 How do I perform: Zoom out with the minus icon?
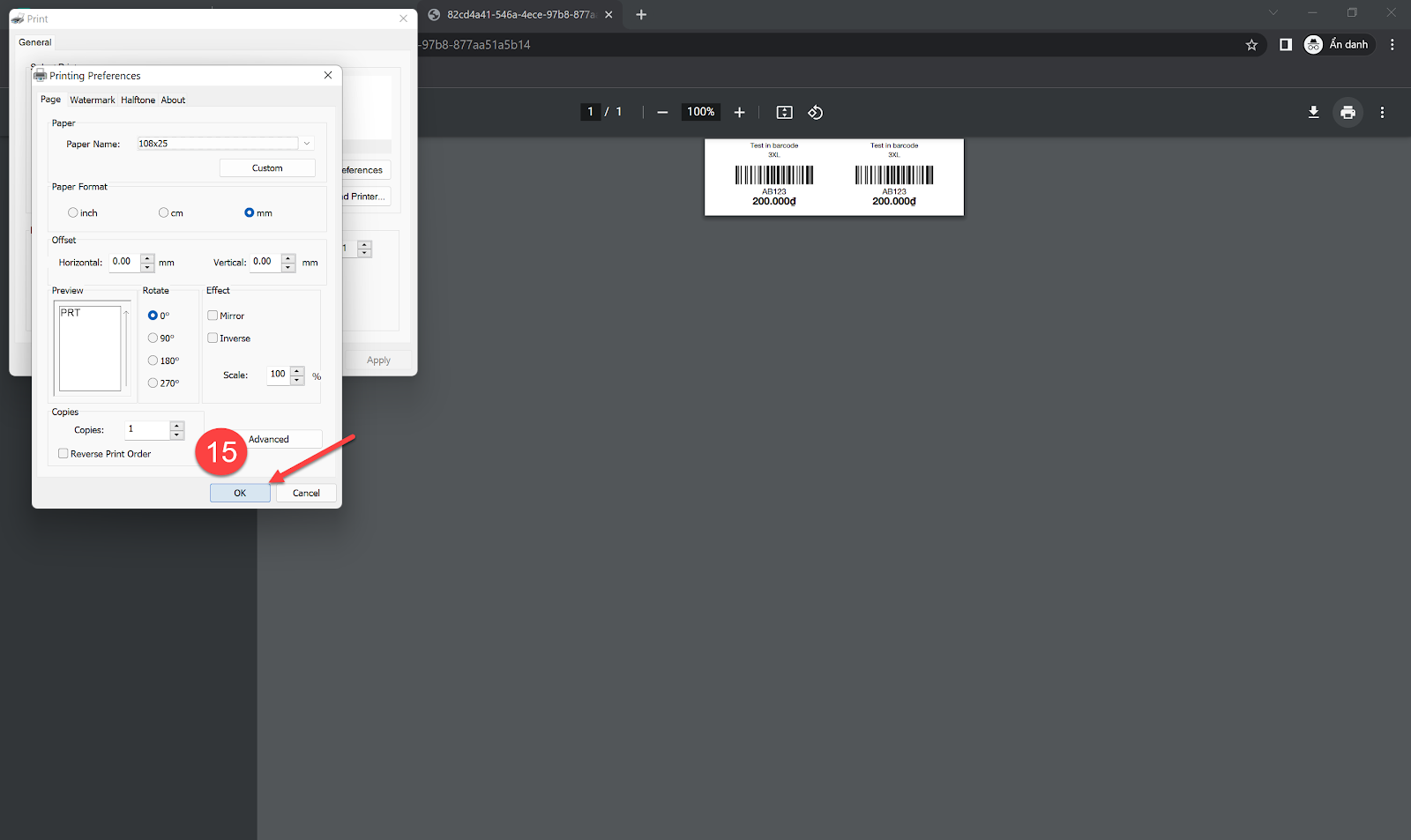662,112
